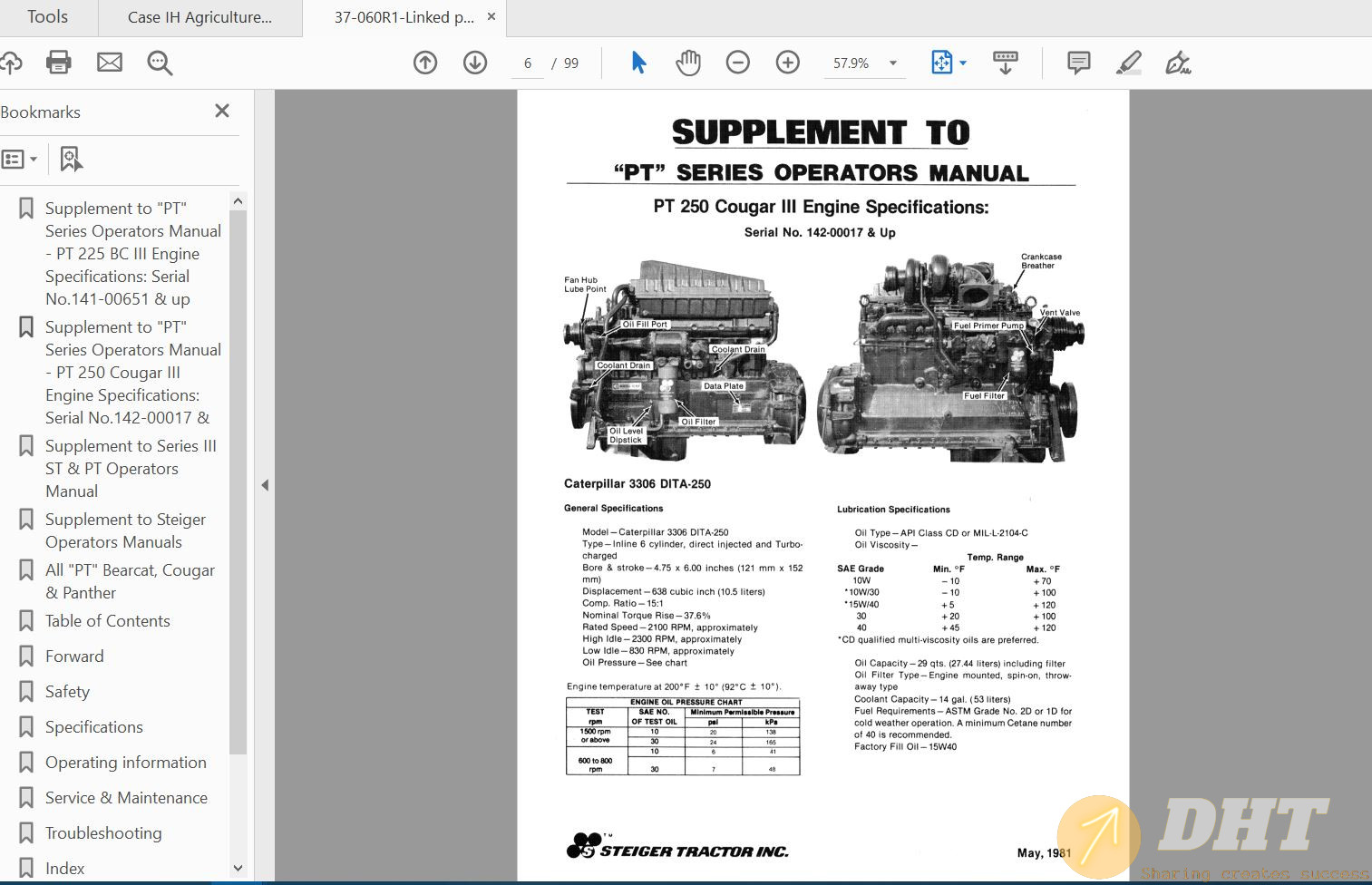Go to previous page arrow
1372x885 pixels.
point(425,63)
